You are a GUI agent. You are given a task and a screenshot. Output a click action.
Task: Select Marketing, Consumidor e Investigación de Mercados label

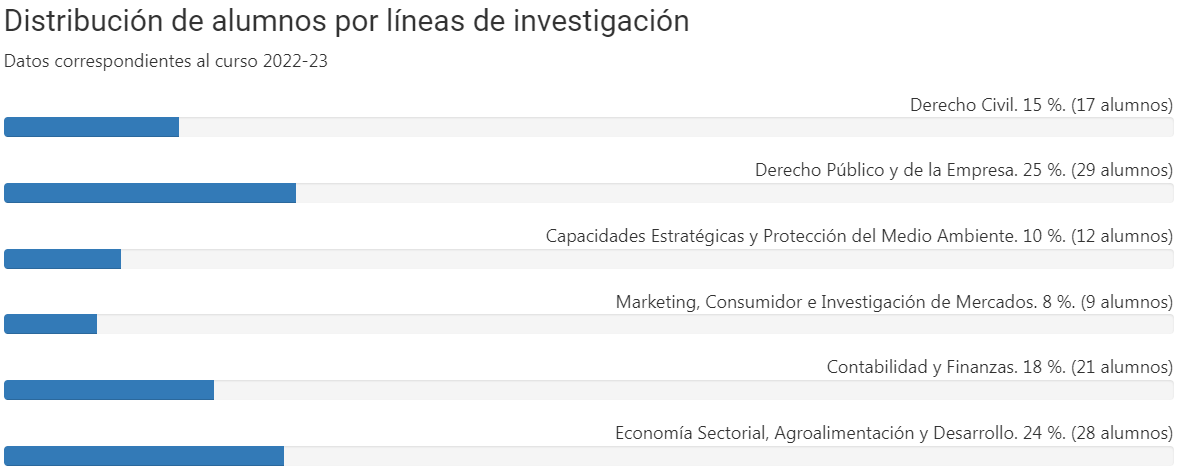(893, 302)
